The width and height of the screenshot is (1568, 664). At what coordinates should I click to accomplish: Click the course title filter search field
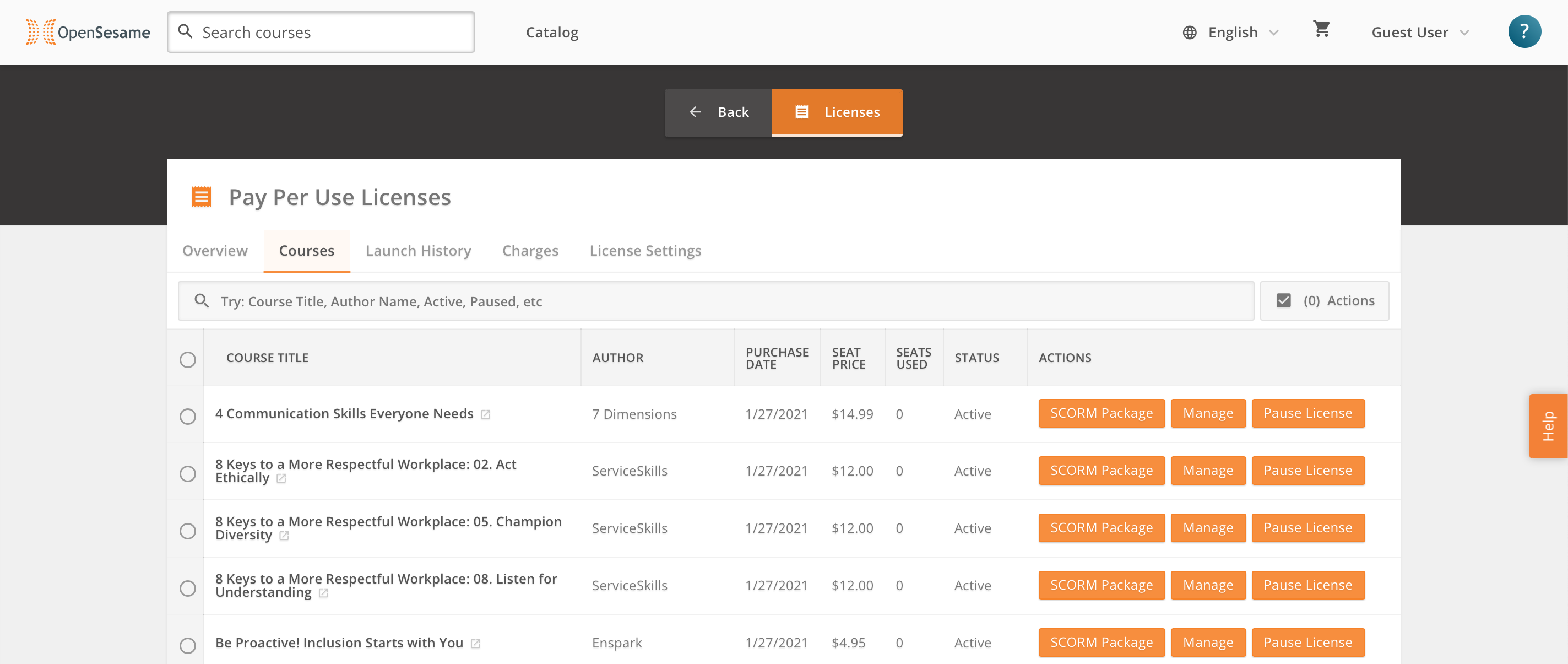tap(715, 301)
